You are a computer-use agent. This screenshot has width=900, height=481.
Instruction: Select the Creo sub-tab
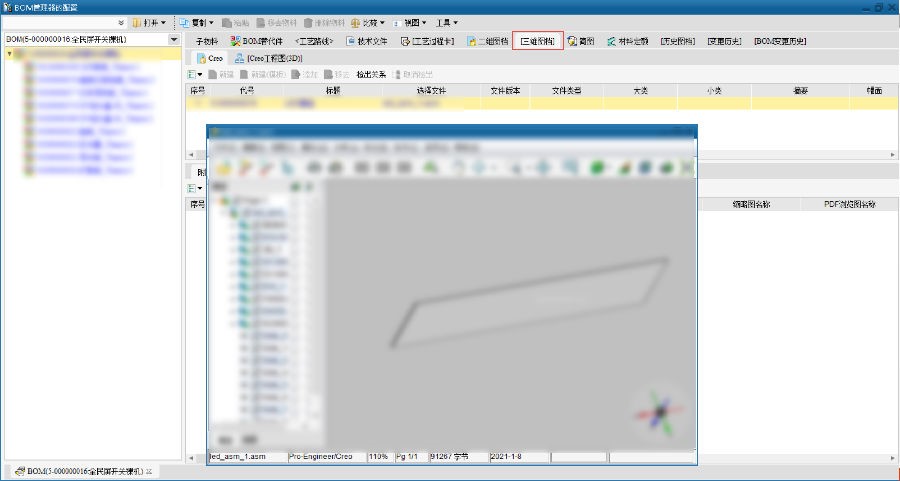pyautogui.click(x=210, y=58)
